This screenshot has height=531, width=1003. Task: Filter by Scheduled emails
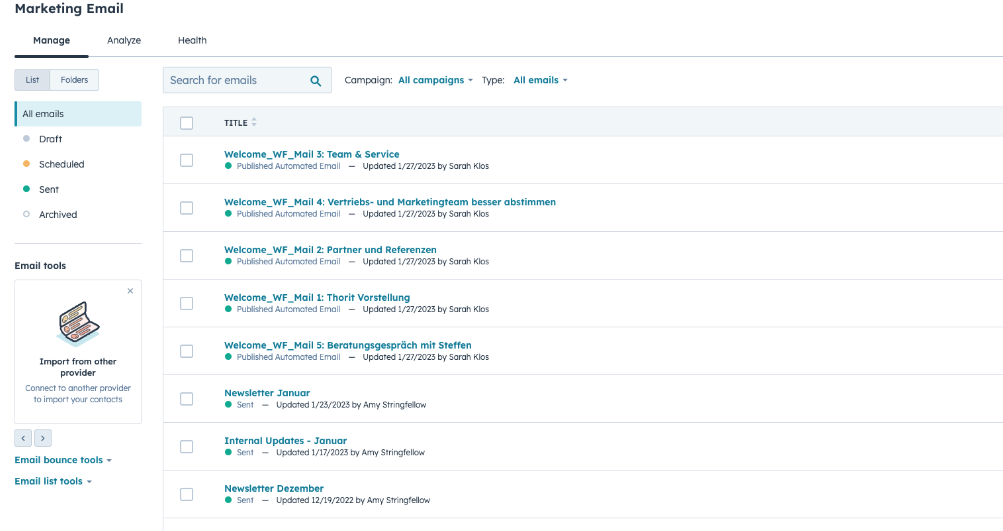61,164
